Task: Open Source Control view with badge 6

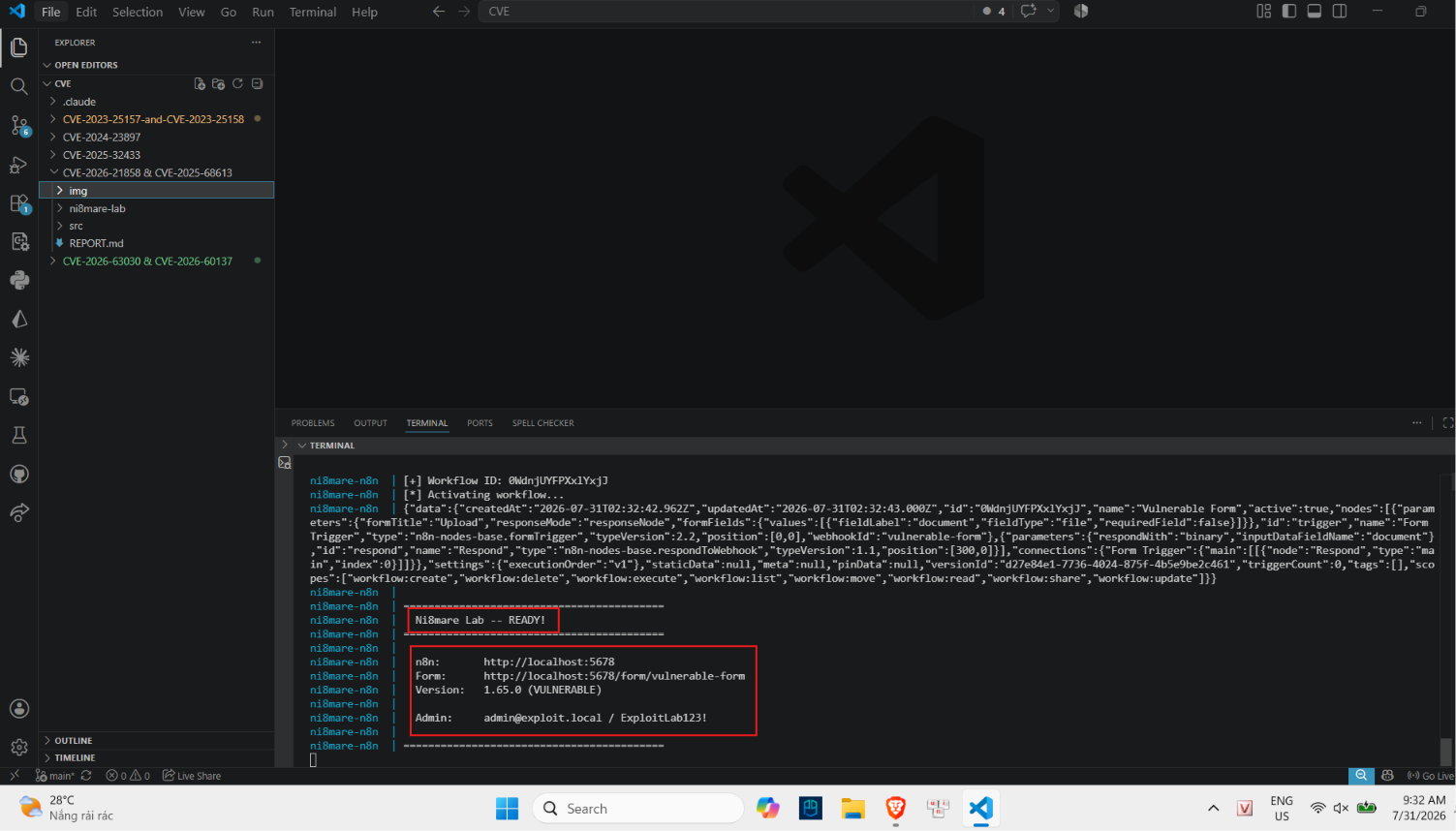Action: [18, 125]
